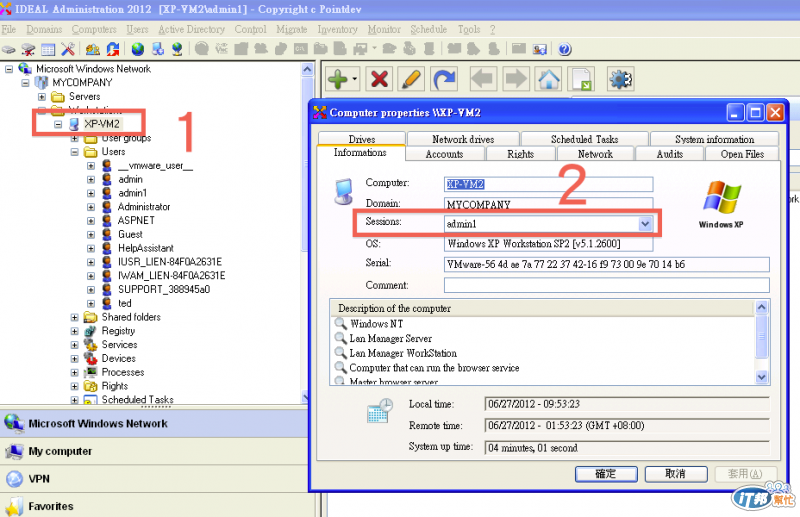
Task: Click the user icon beside admin1
Action: [107, 193]
